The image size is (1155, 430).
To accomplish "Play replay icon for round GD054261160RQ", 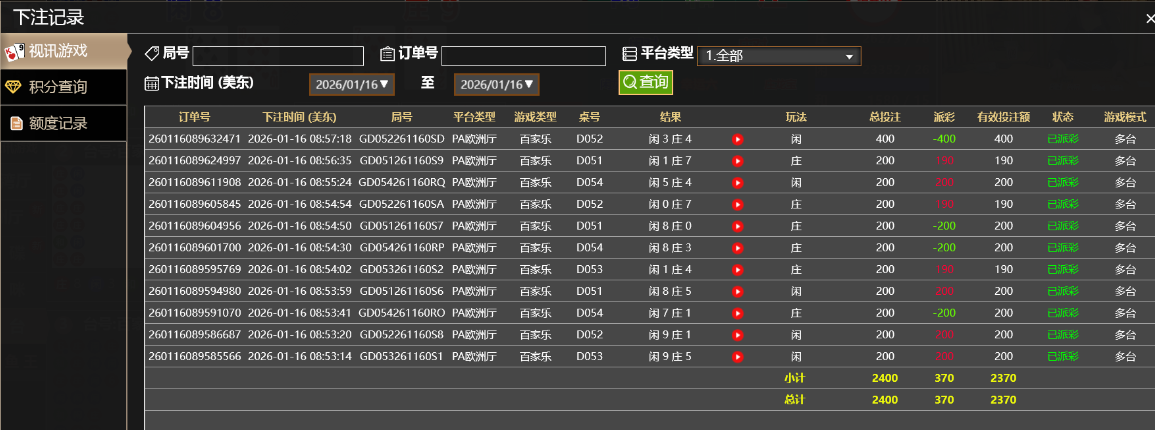I will pyautogui.click(x=737, y=183).
